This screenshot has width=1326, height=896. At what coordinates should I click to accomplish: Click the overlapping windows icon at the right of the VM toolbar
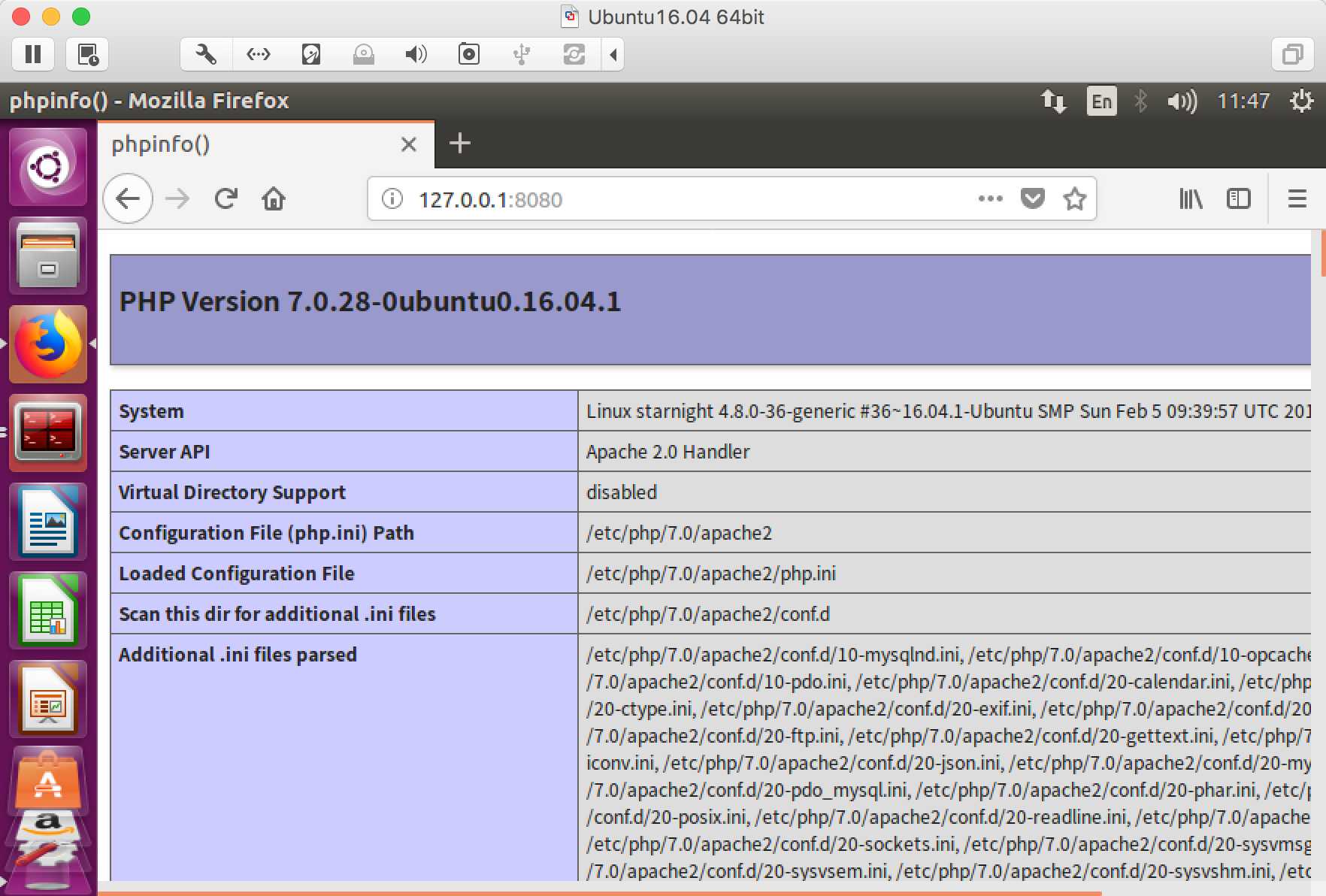(x=1292, y=54)
